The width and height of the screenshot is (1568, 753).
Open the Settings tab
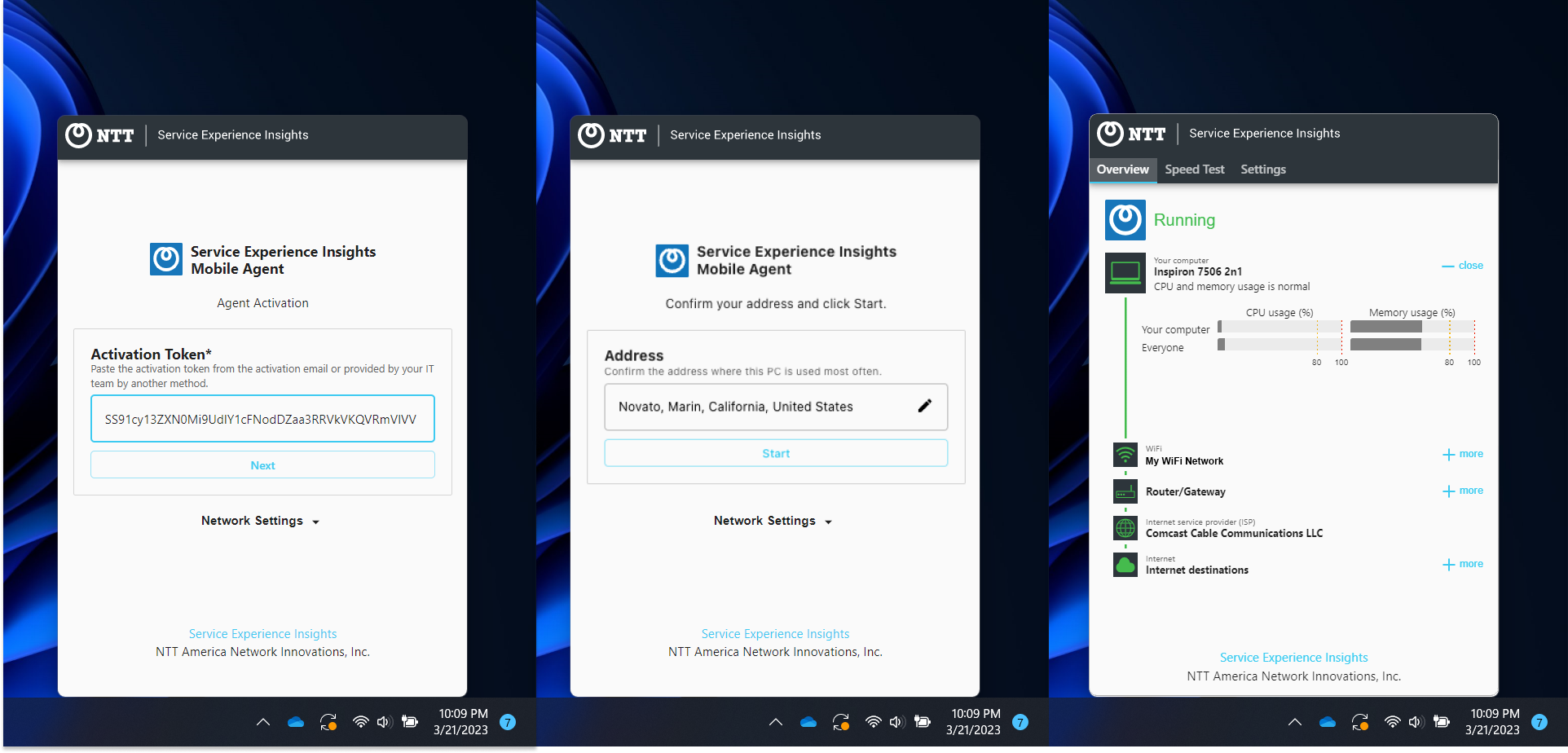(x=1262, y=170)
